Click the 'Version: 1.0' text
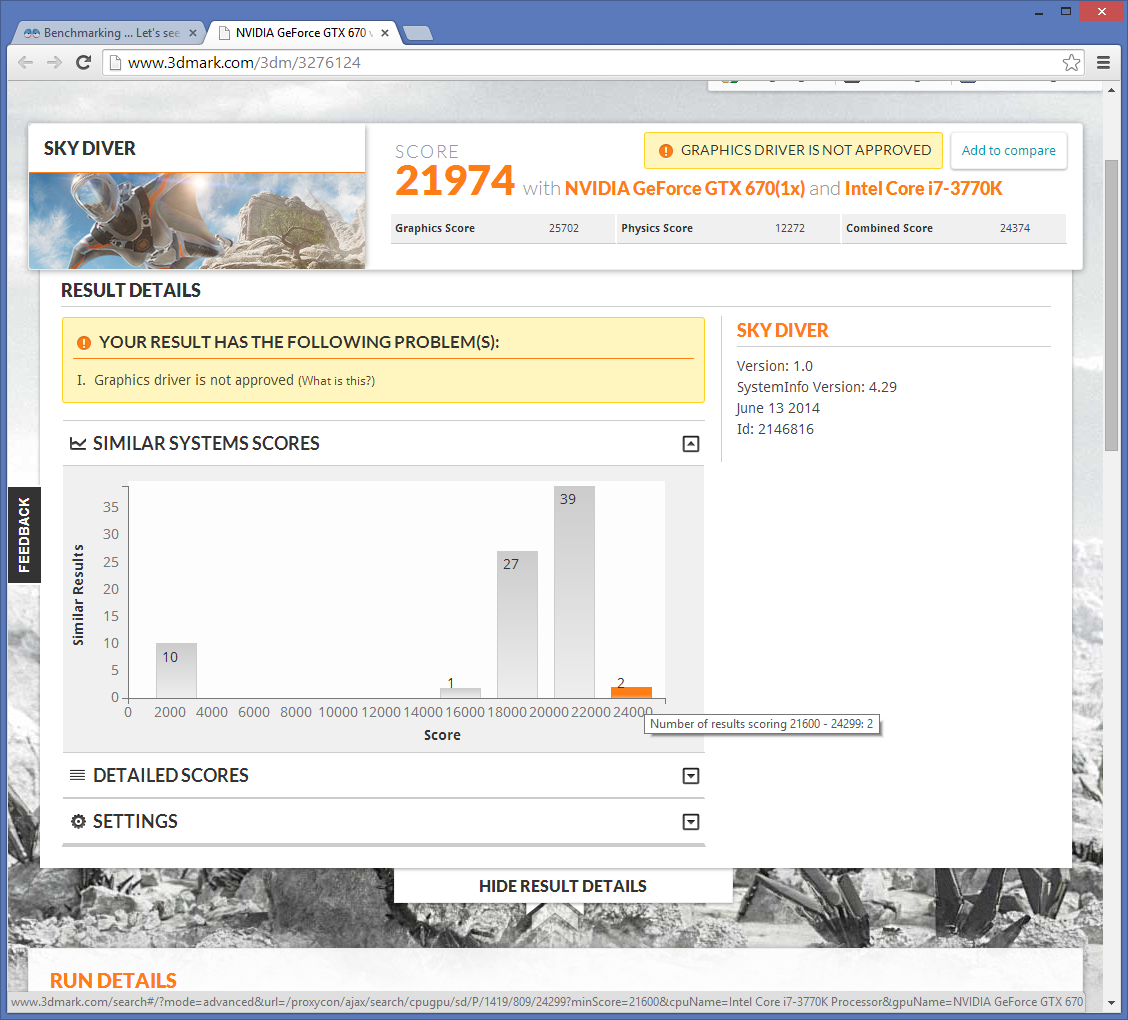1128x1020 pixels. pyautogui.click(x=775, y=366)
